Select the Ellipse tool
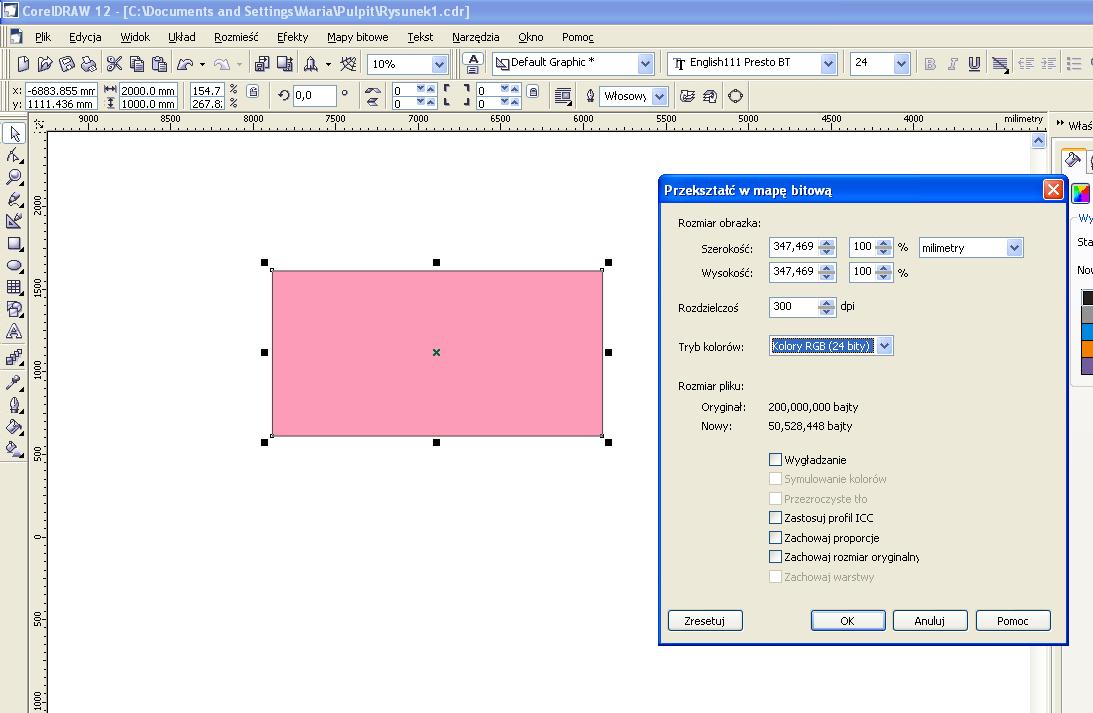1093x713 pixels. point(14,265)
